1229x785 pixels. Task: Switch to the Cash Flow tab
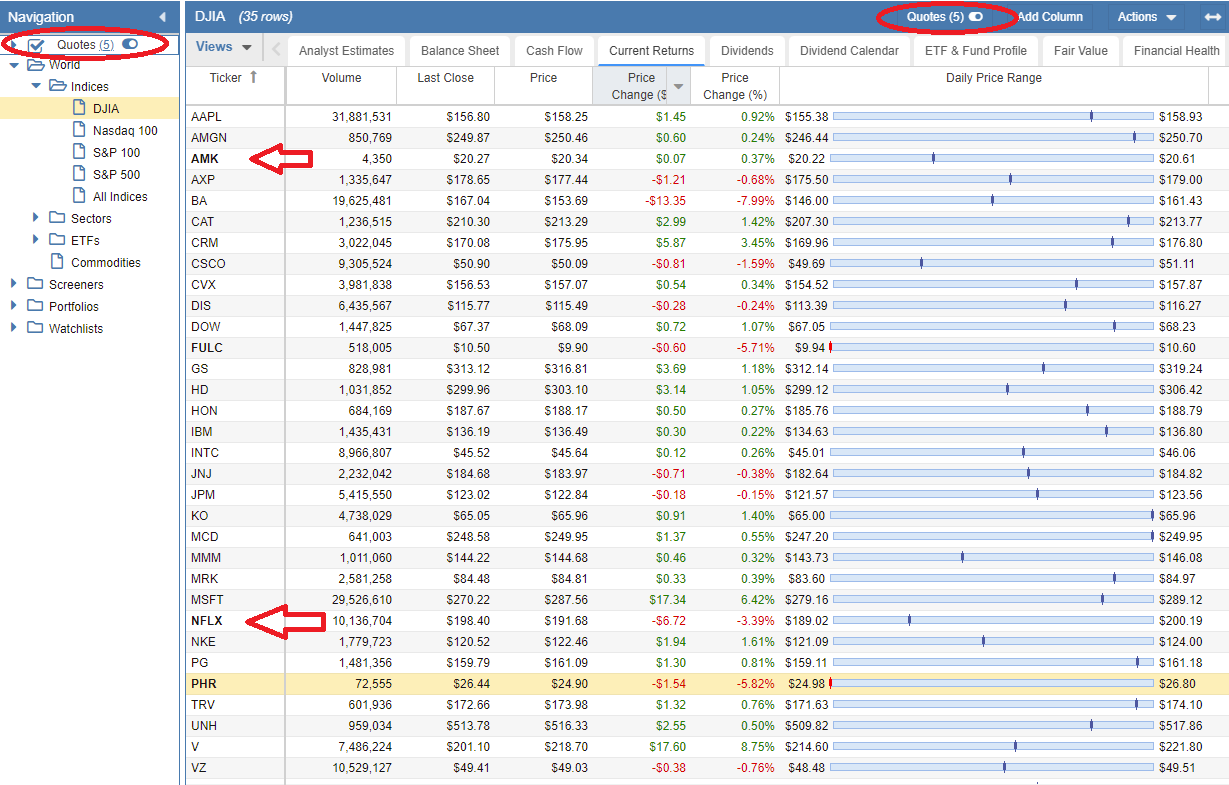(x=554, y=51)
